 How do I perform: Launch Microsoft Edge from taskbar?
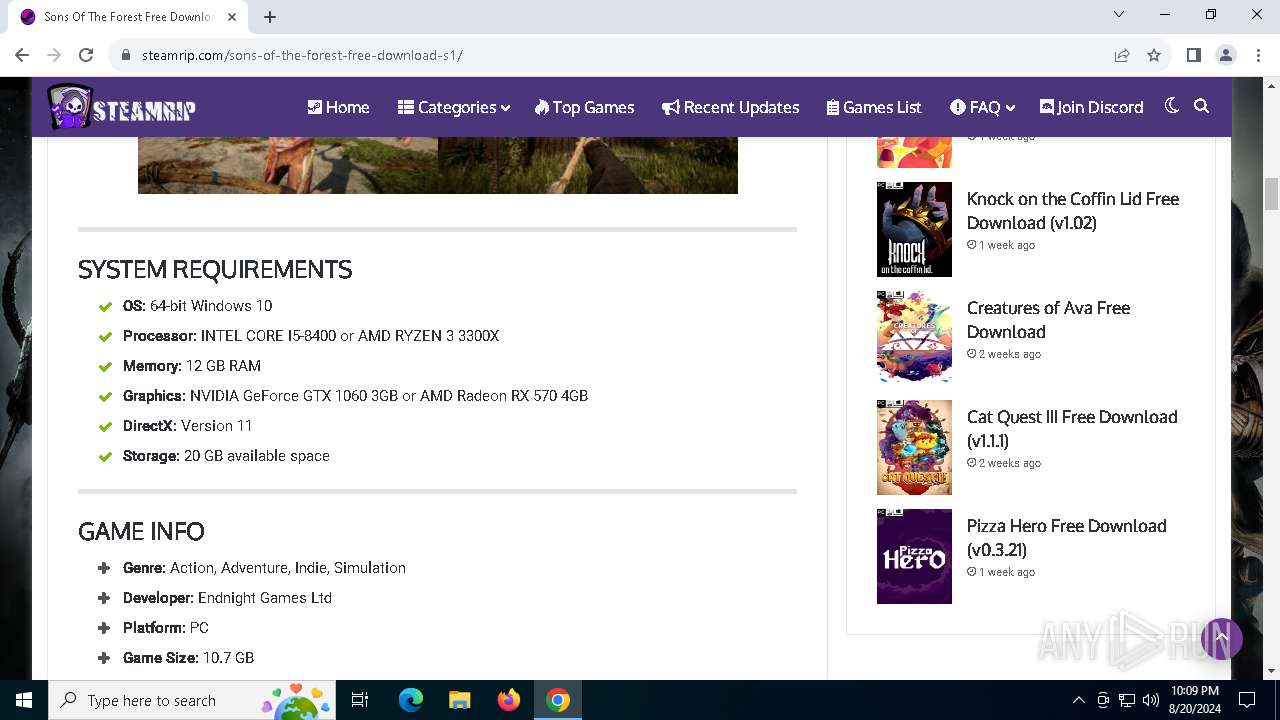pyautogui.click(x=411, y=700)
